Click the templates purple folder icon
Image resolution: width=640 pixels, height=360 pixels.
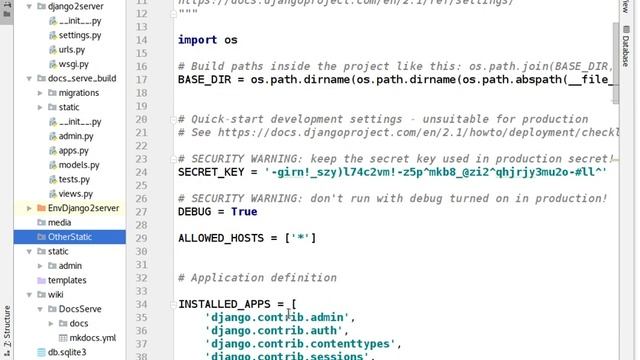point(41,280)
